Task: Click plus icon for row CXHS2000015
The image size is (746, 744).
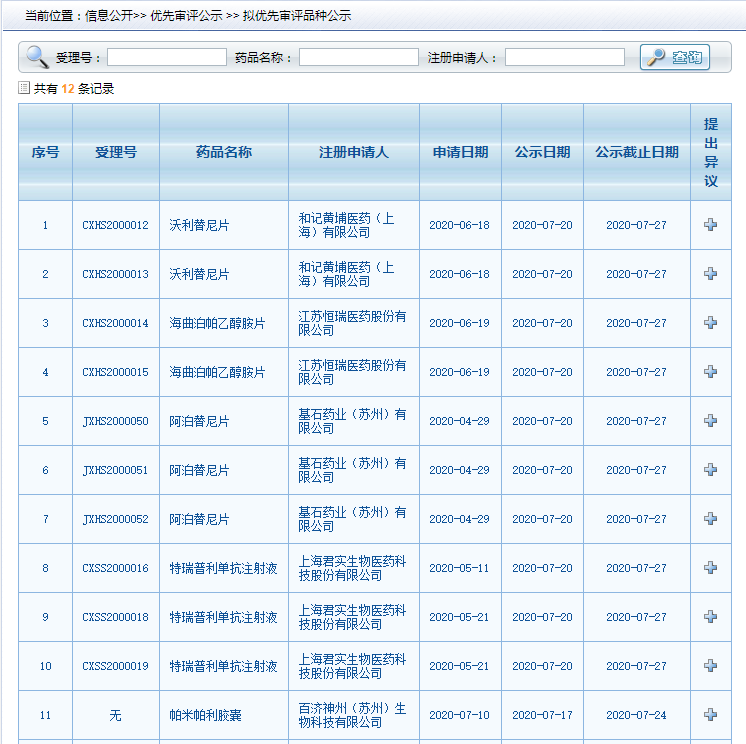Action: (x=710, y=372)
